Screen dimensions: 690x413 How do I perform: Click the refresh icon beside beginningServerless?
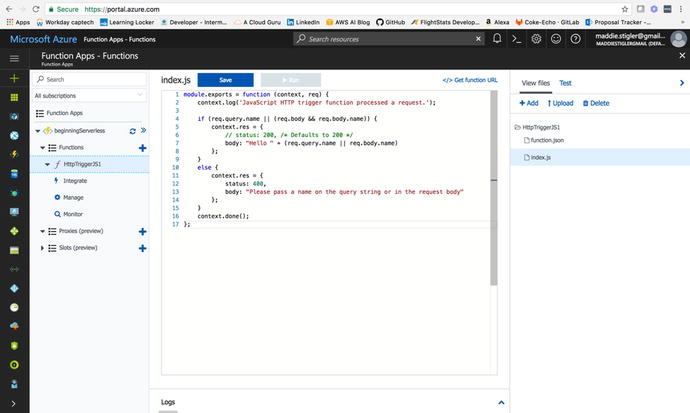[x=132, y=130]
